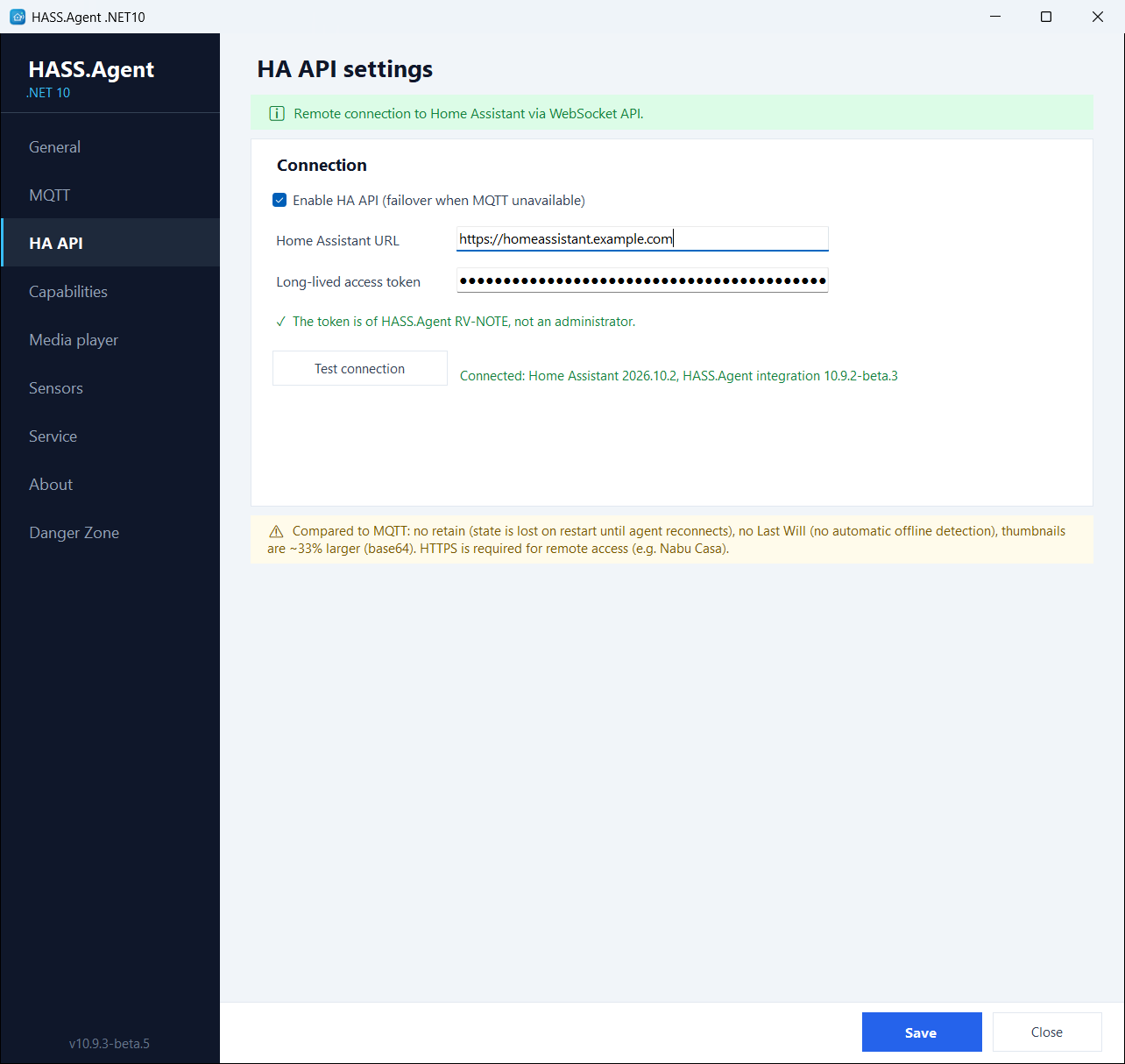This screenshot has width=1125, height=1064.
Task: Open the Danger Zone section
Action: click(x=110, y=532)
